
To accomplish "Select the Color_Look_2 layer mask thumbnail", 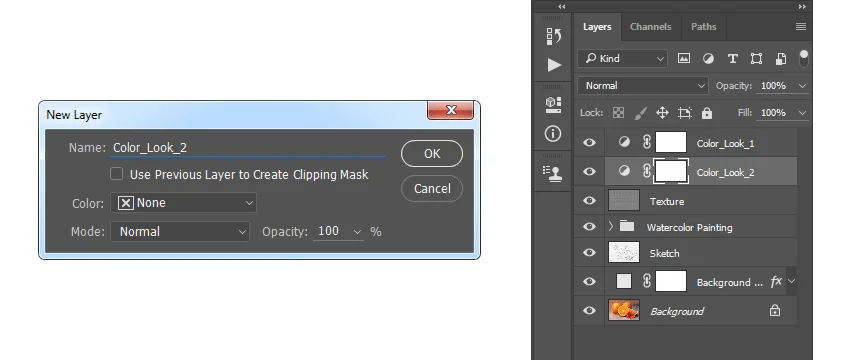I will tap(671, 171).
